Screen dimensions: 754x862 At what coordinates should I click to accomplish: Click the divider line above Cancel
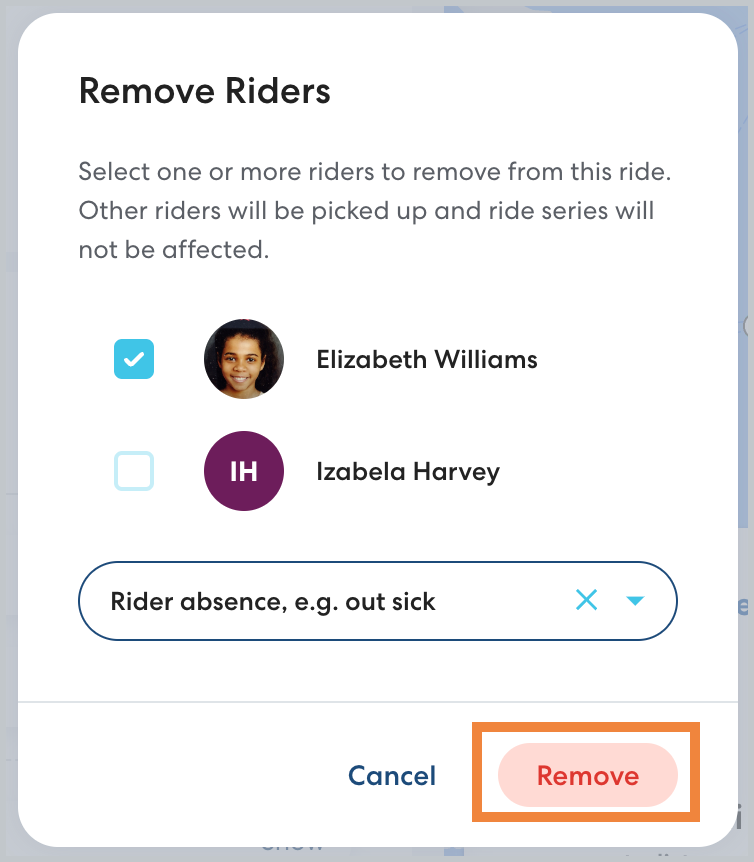click(x=377, y=702)
